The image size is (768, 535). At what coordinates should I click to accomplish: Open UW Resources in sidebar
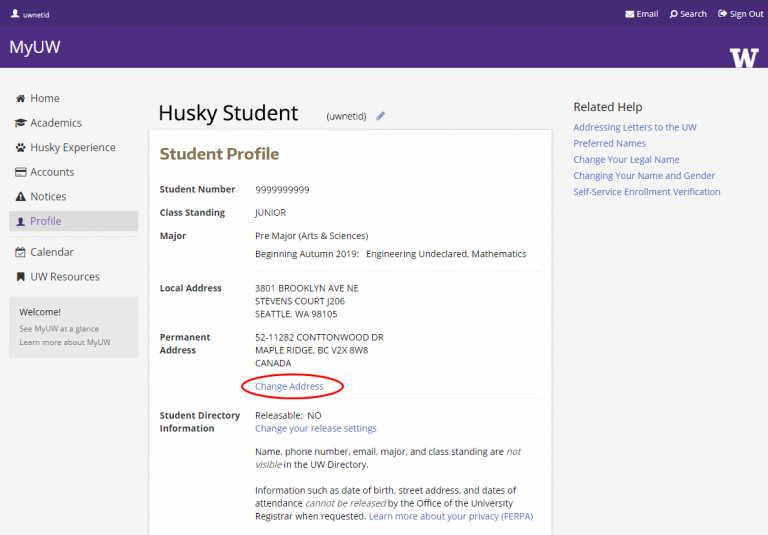tap(65, 277)
